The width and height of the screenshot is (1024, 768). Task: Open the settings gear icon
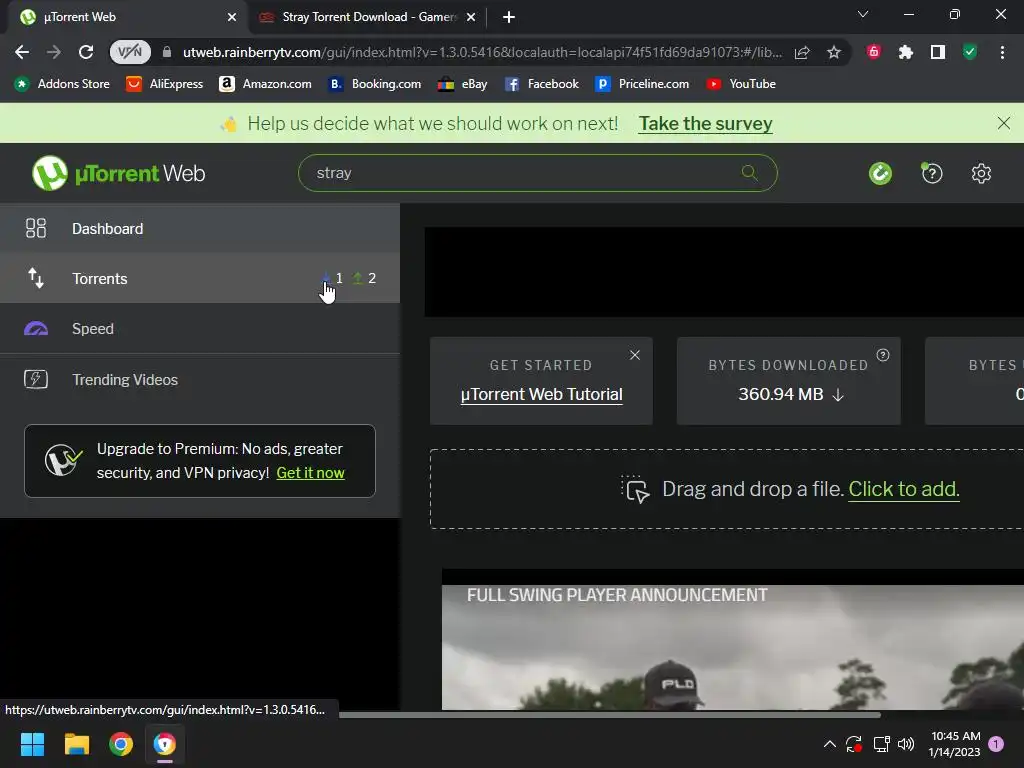pos(981,173)
